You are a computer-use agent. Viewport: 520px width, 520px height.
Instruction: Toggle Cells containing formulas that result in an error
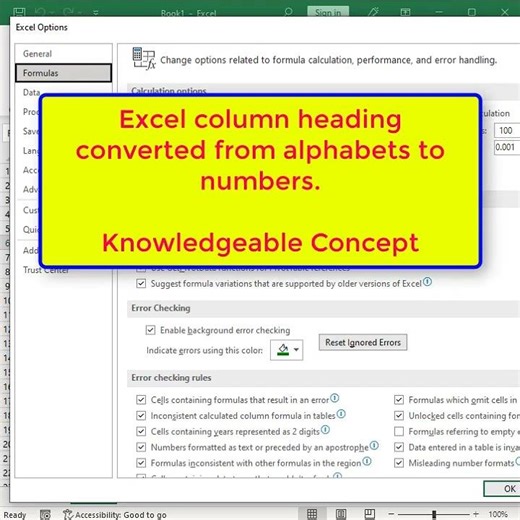tap(141, 399)
